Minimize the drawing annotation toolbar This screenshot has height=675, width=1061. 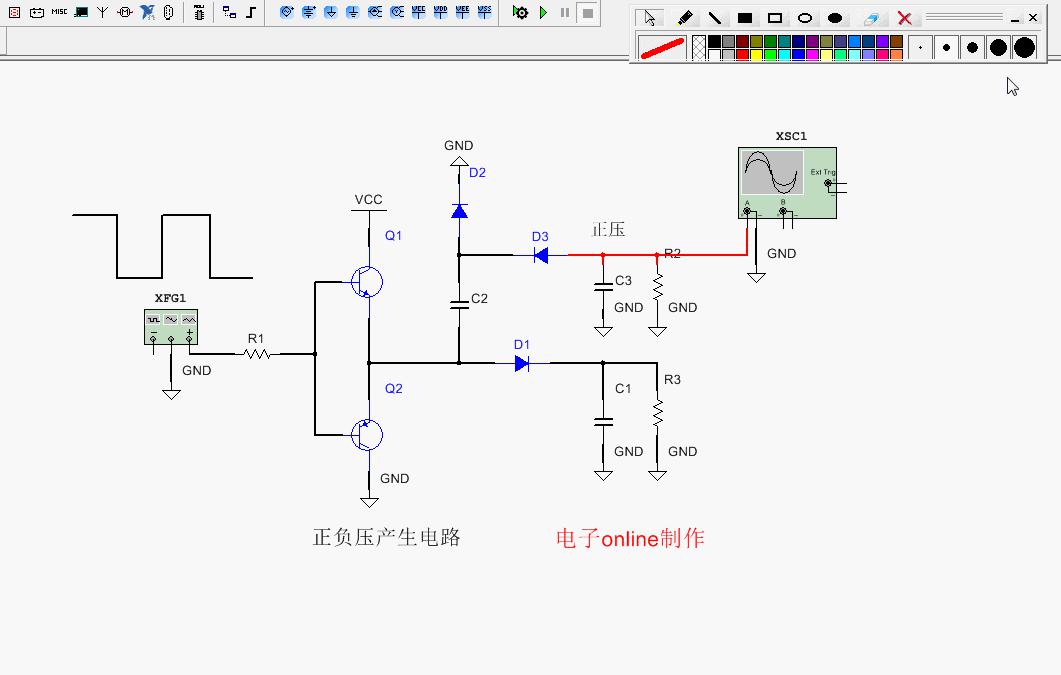(1016, 18)
